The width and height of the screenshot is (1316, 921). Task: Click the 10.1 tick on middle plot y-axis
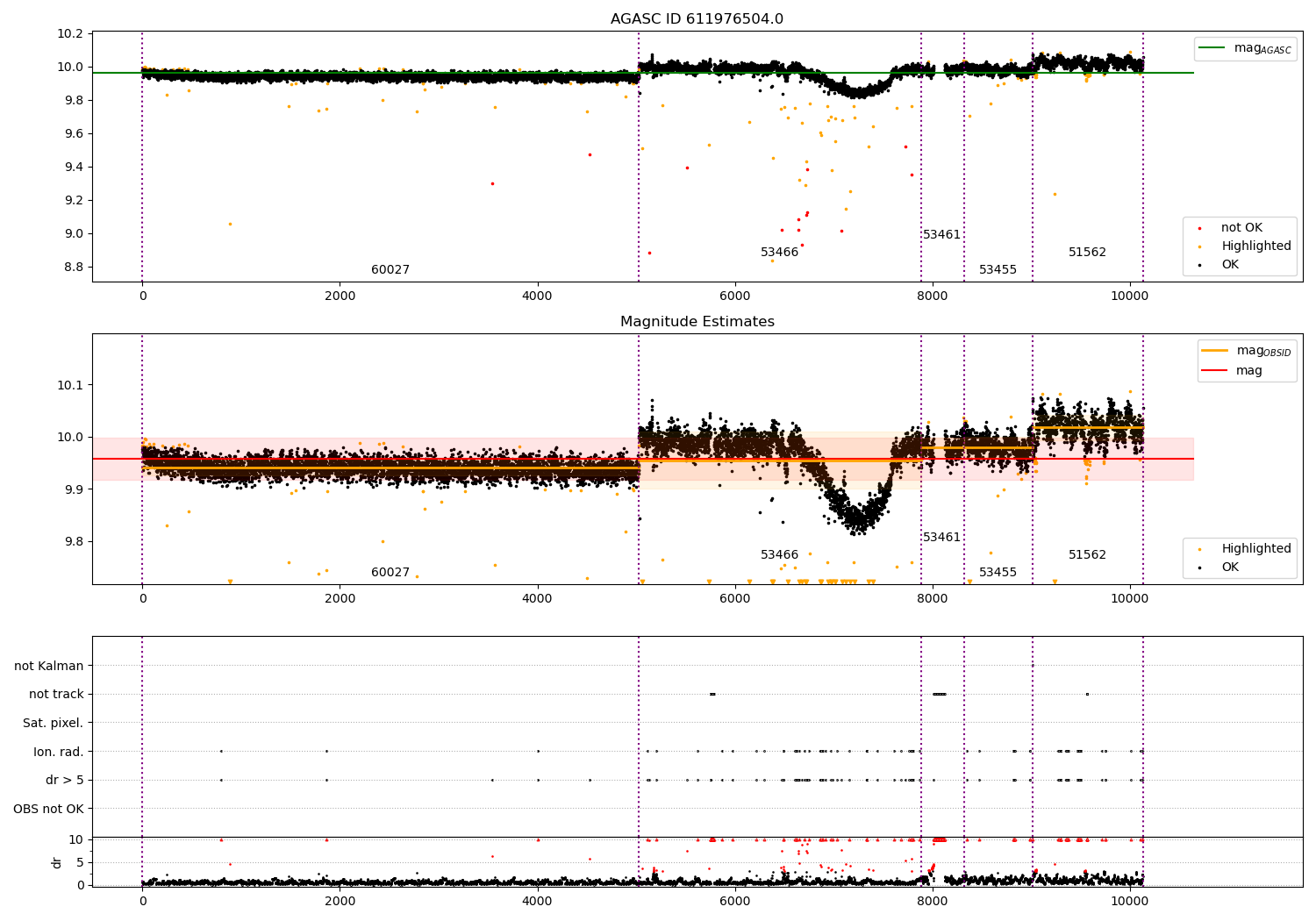70,385
